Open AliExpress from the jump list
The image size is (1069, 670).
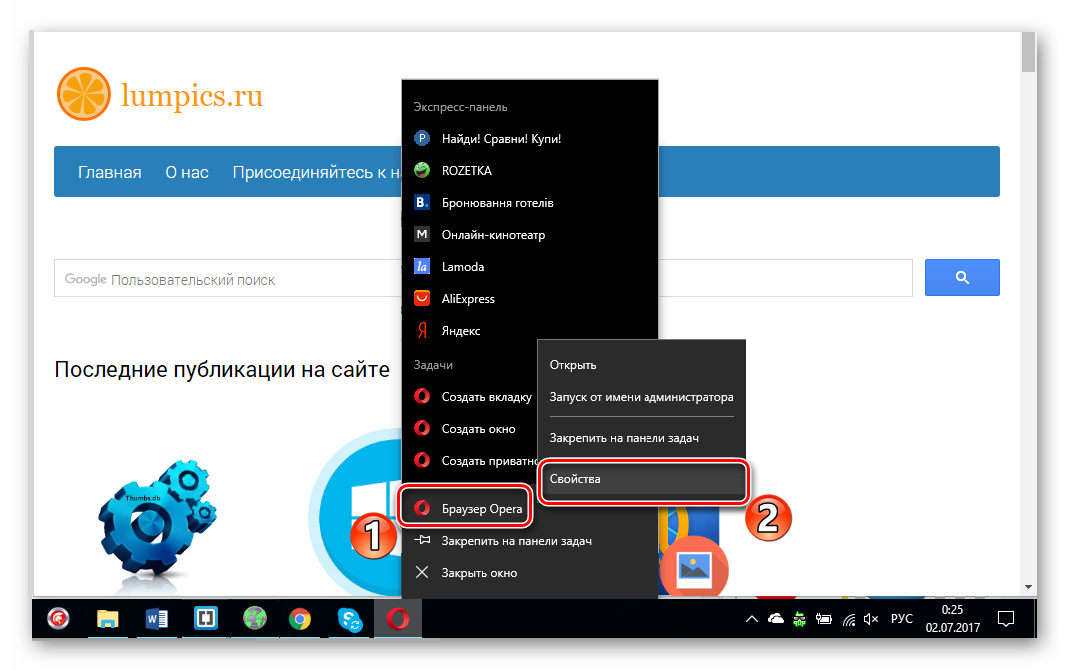click(530, 299)
